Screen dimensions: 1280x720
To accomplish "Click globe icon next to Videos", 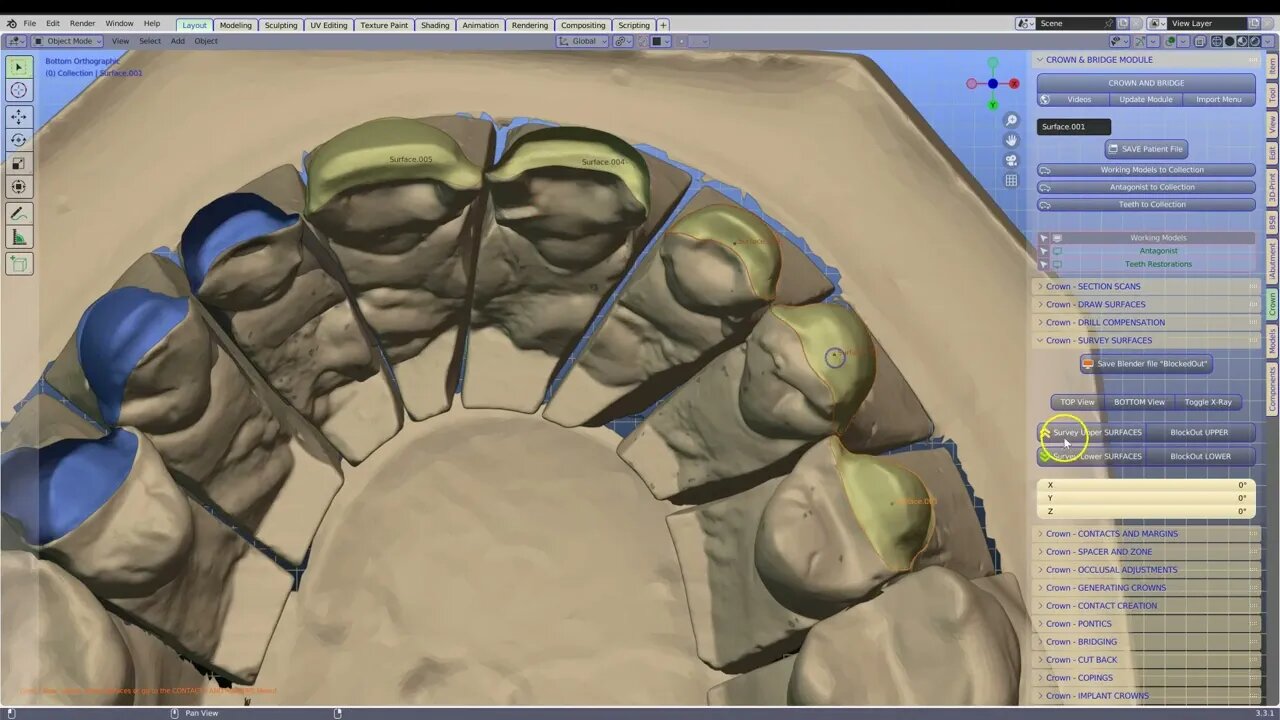I will pyautogui.click(x=1045, y=99).
